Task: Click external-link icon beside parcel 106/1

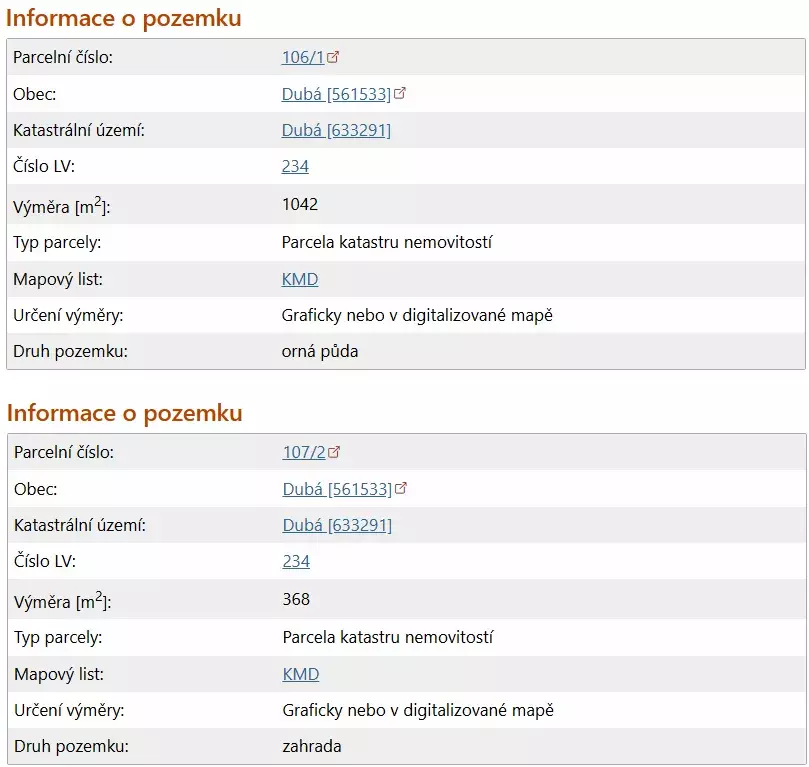Action: [x=333, y=57]
